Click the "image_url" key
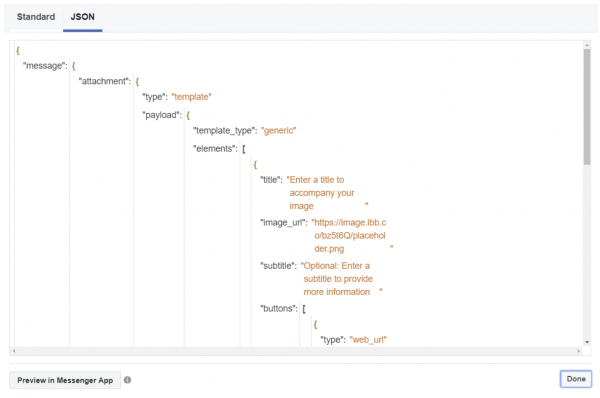 (284, 223)
